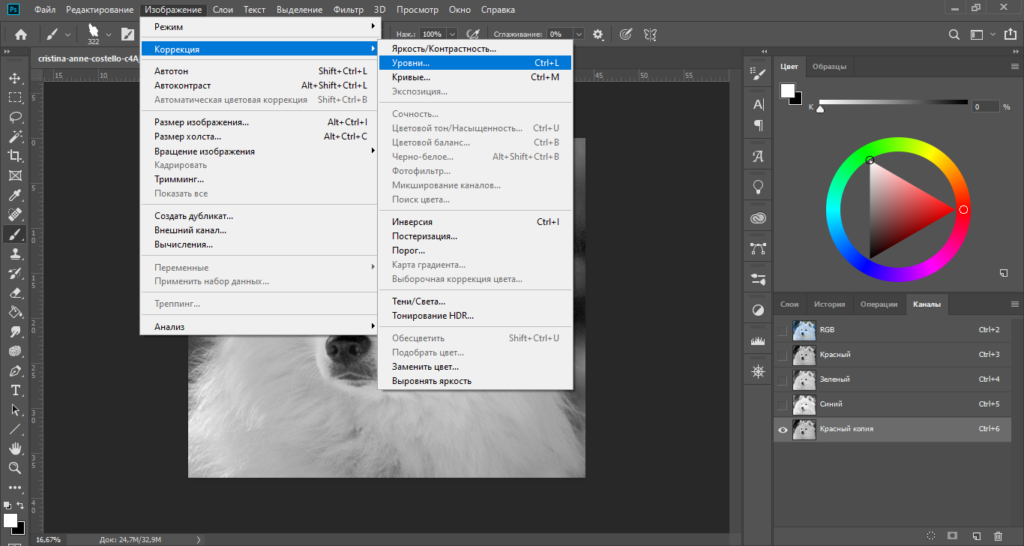Screen dimensions: 1024x546
Task: Select the Horizontal Type tool
Action: click(15, 390)
